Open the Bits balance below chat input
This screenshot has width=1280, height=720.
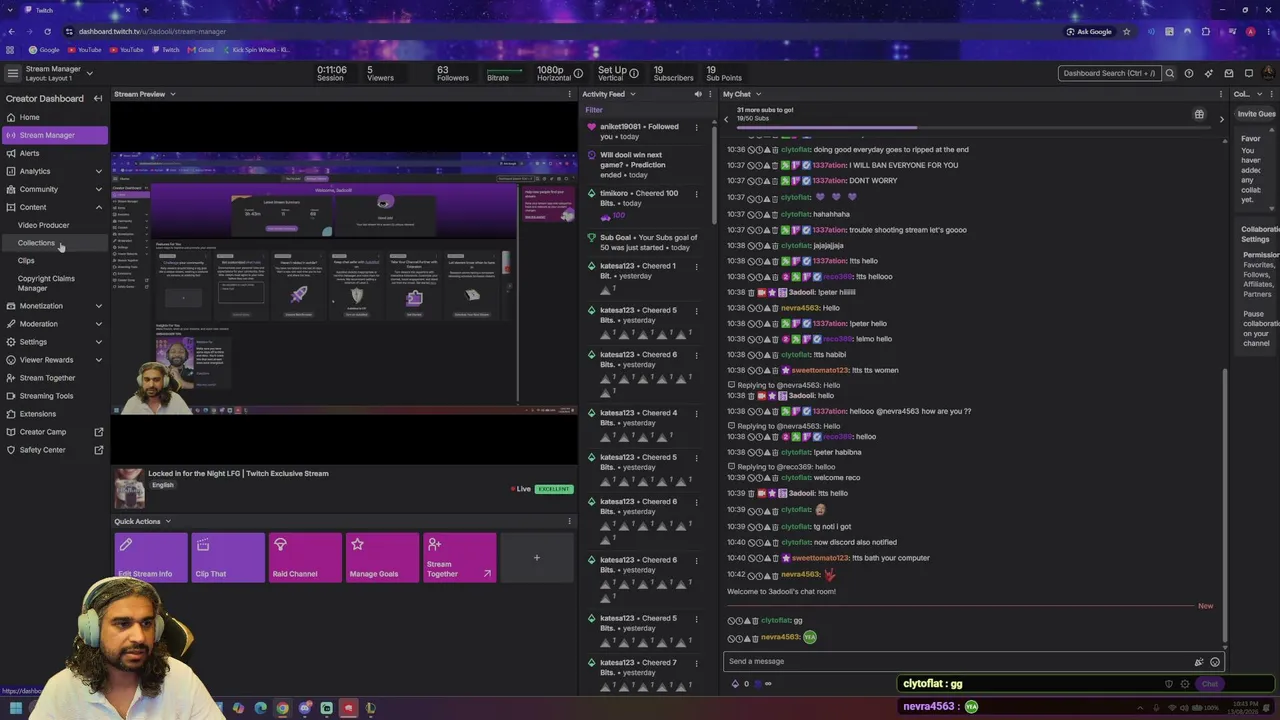coord(741,684)
